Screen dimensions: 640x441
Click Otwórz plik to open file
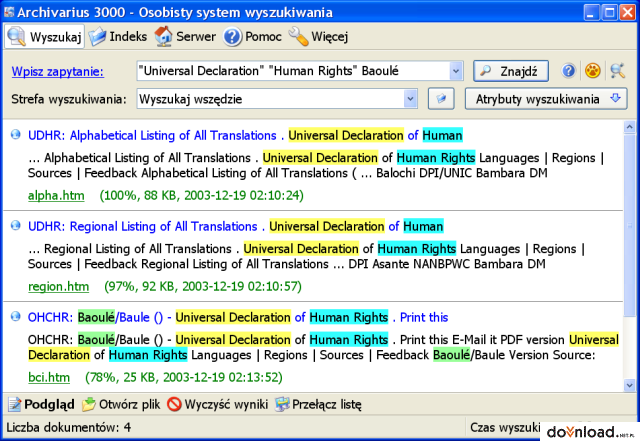[x=121, y=404]
